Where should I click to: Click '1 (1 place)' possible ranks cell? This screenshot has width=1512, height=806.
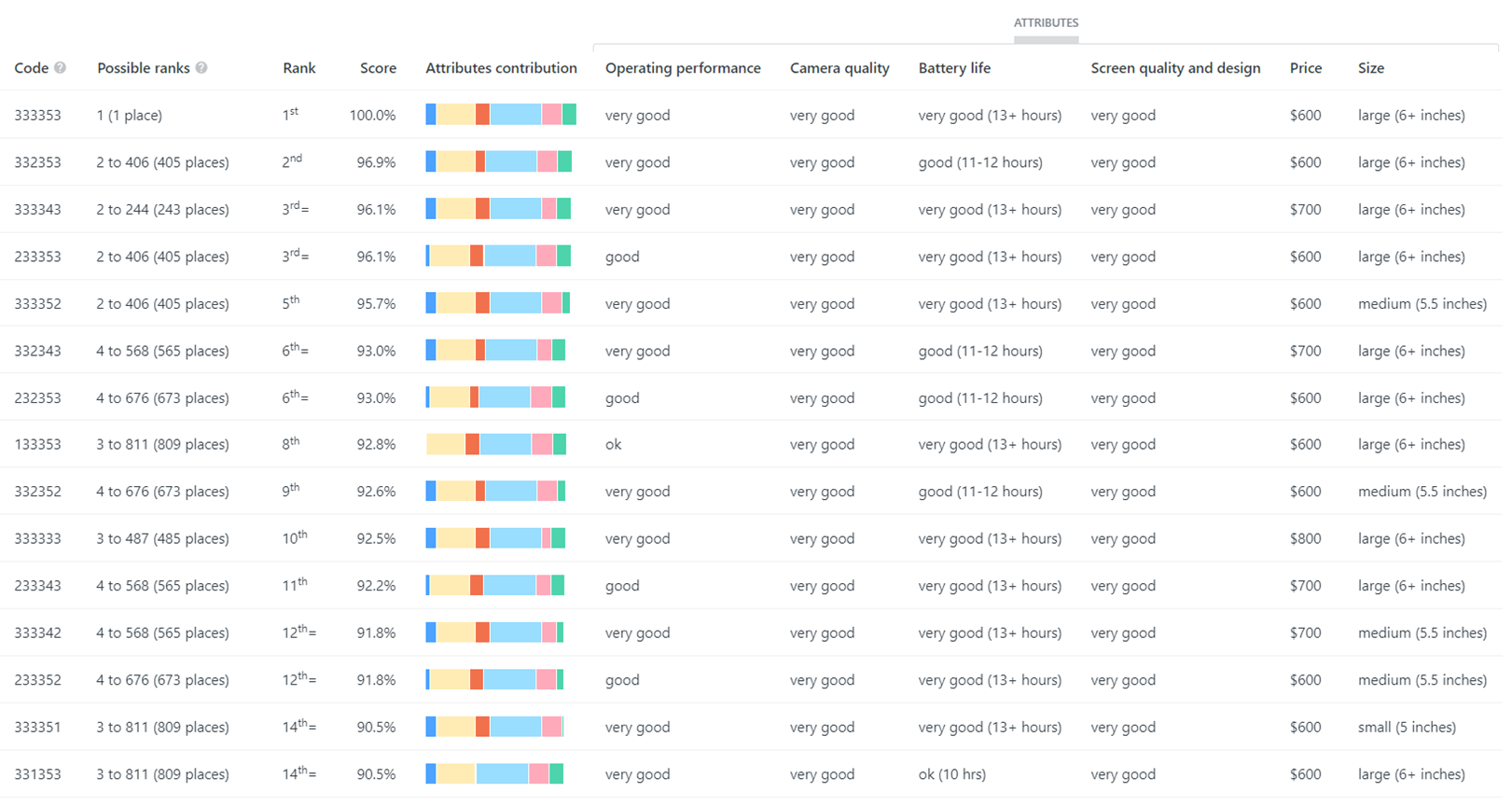130,116
